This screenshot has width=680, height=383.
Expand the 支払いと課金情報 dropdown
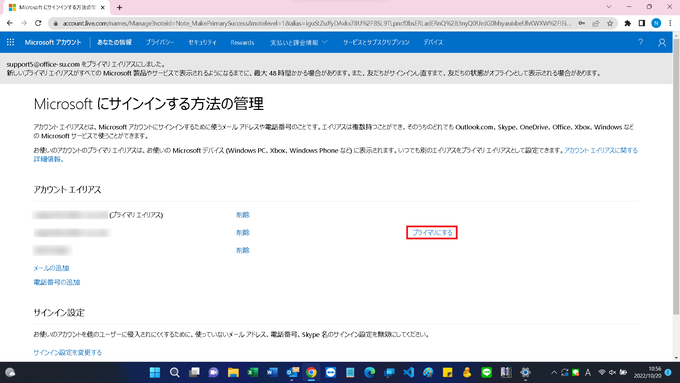coord(298,43)
